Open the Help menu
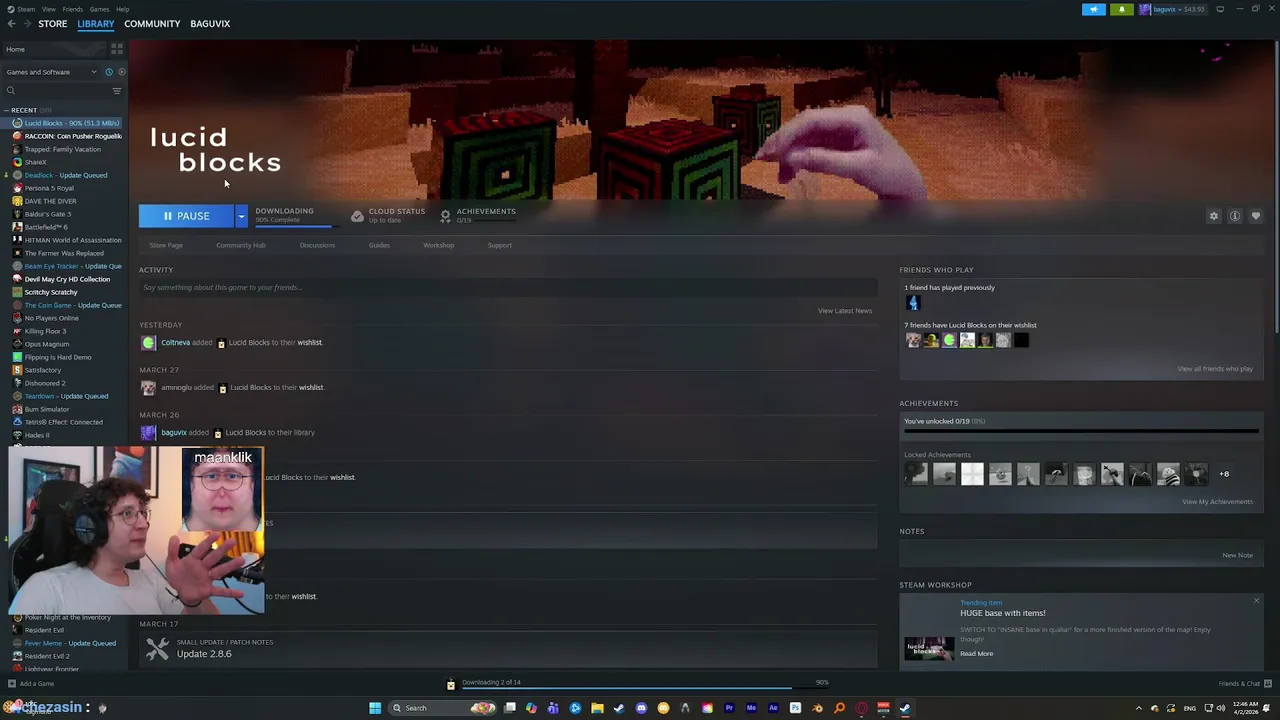The width and height of the screenshot is (1280, 720). click(122, 9)
